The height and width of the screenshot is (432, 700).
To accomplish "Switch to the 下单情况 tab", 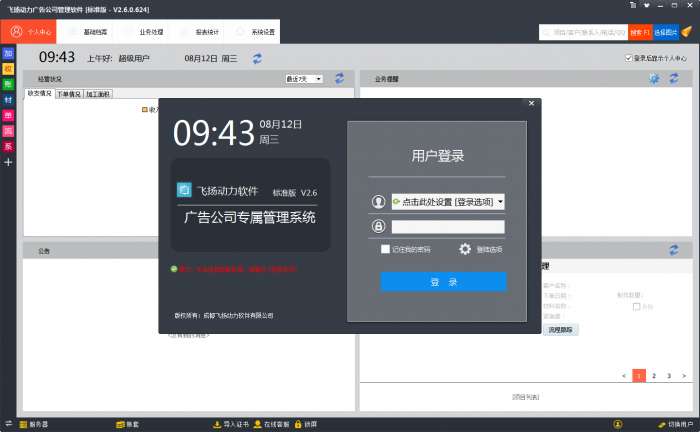I will 69,94.
